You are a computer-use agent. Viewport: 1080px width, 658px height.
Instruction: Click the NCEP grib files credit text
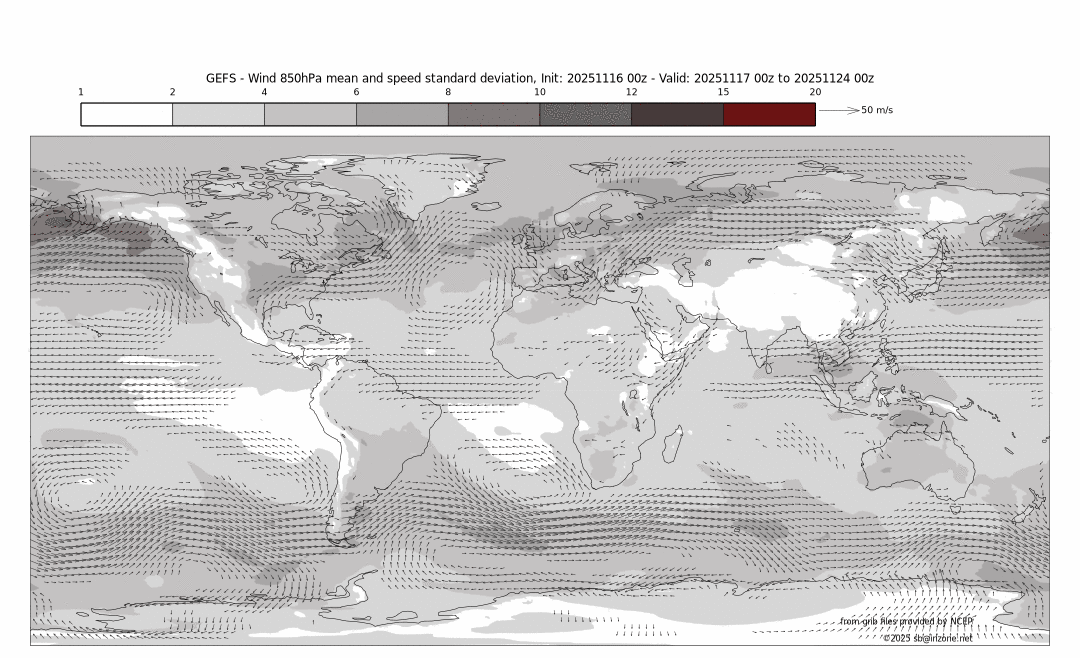pos(906,621)
